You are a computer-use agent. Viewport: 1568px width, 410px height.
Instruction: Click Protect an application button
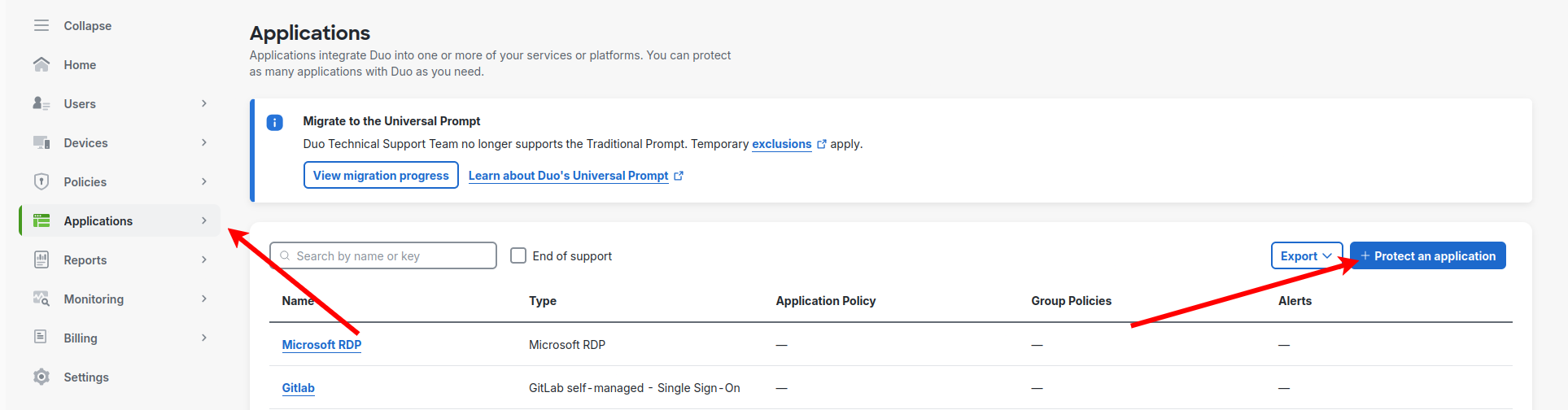click(x=1427, y=255)
